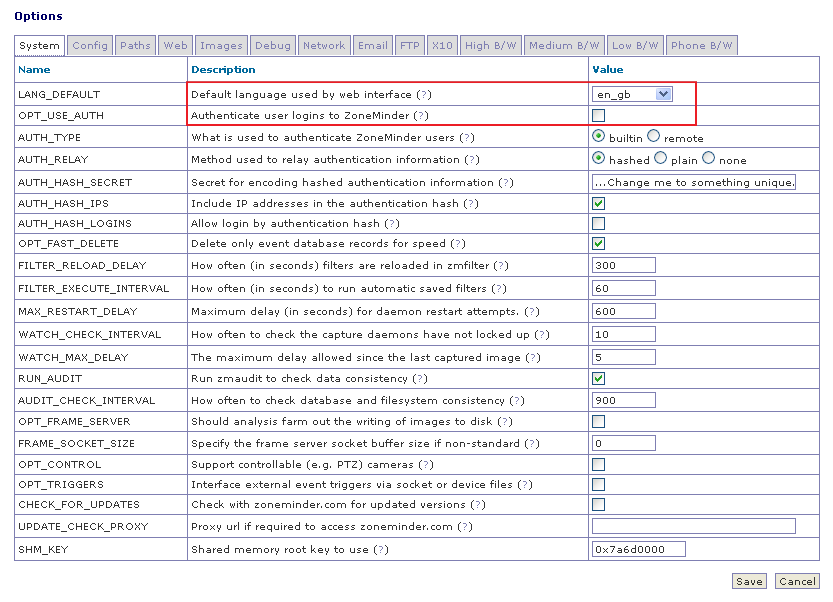Enable the CHECK_FOR_UPDATES checkbox
This screenshot has width=833, height=602.
pyautogui.click(x=598, y=505)
